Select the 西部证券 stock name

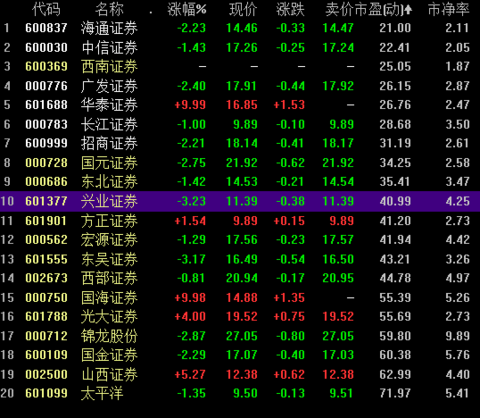coord(109,278)
